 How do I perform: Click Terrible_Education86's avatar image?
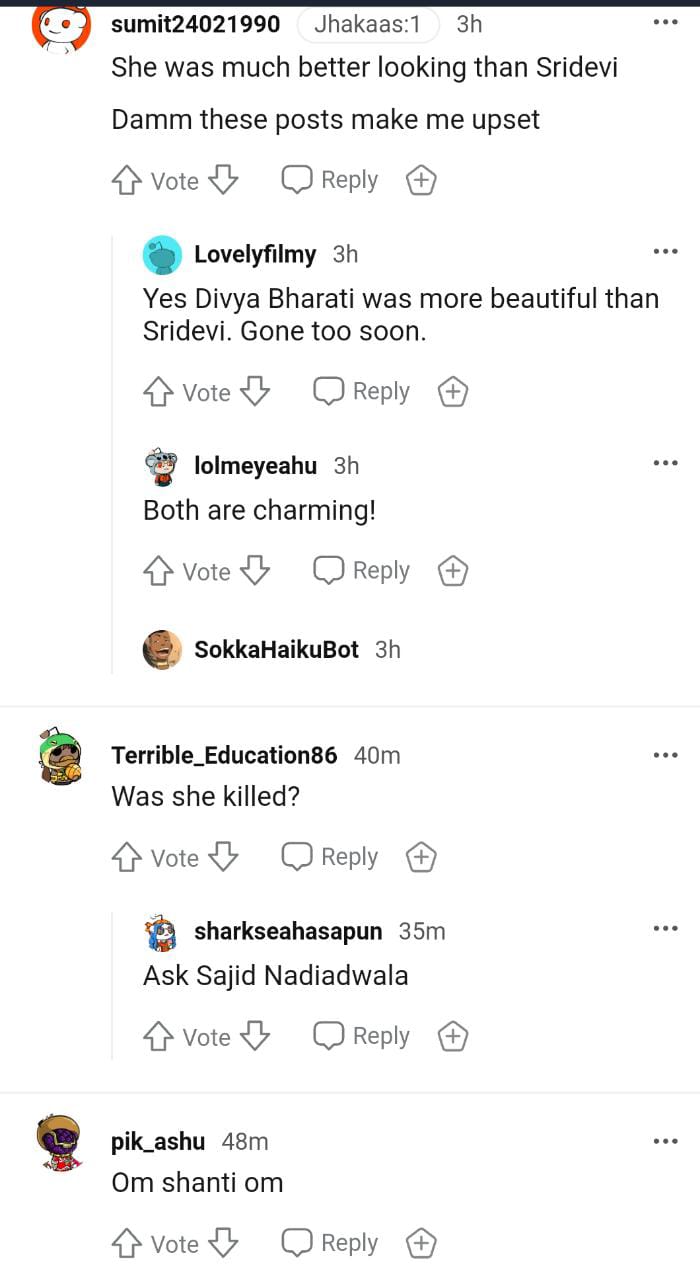60,758
